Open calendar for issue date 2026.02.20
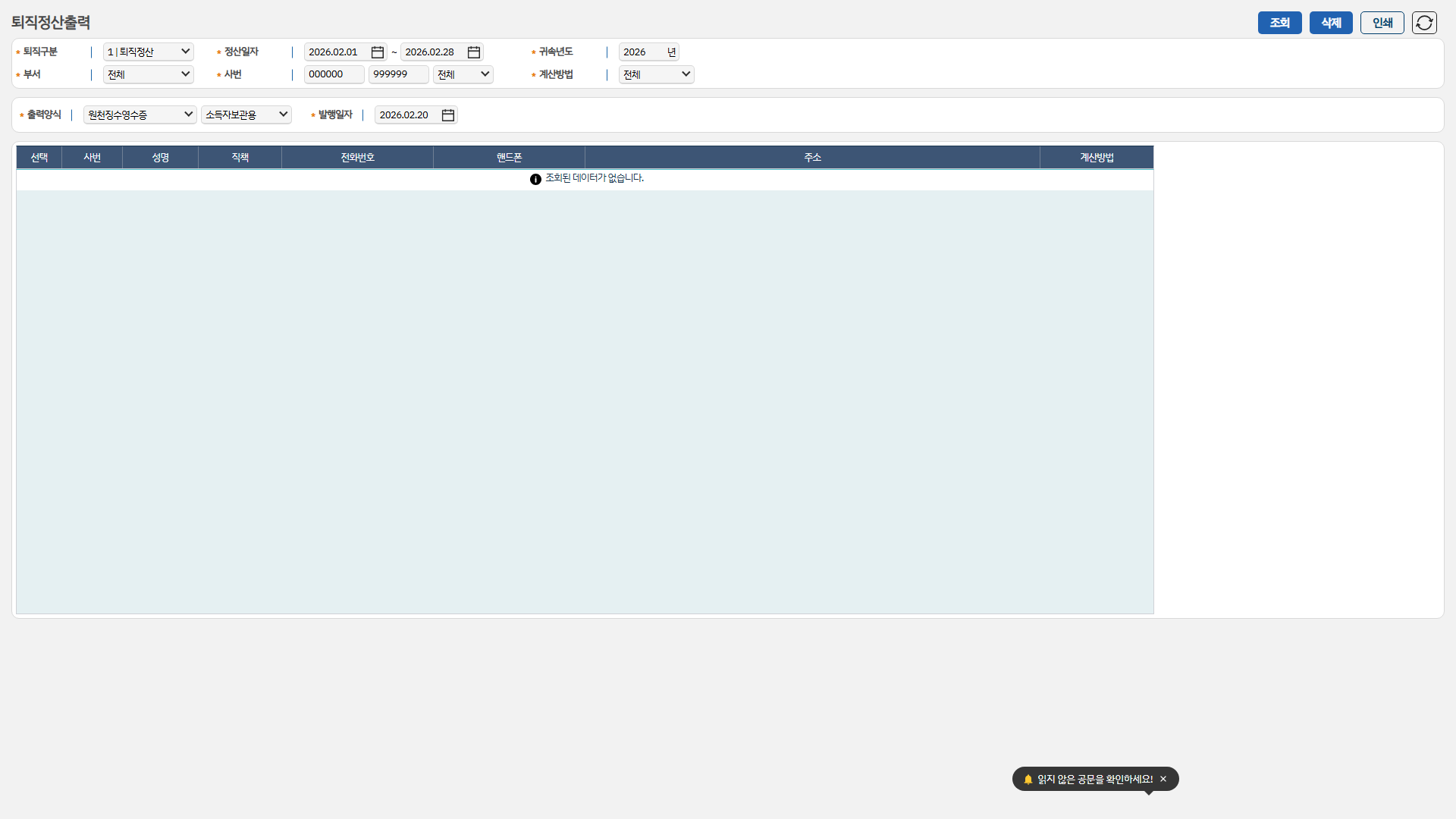Screen dimensions: 1456x819 (448, 115)
